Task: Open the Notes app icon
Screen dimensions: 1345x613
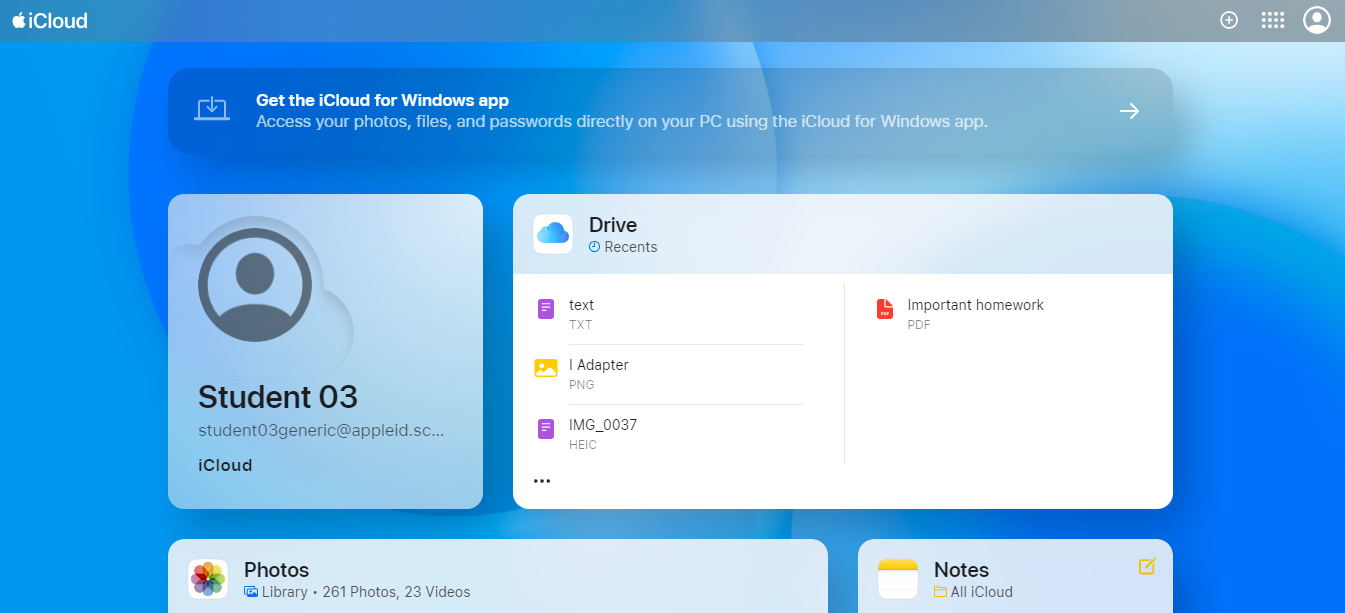Action: tap(898, 579)
